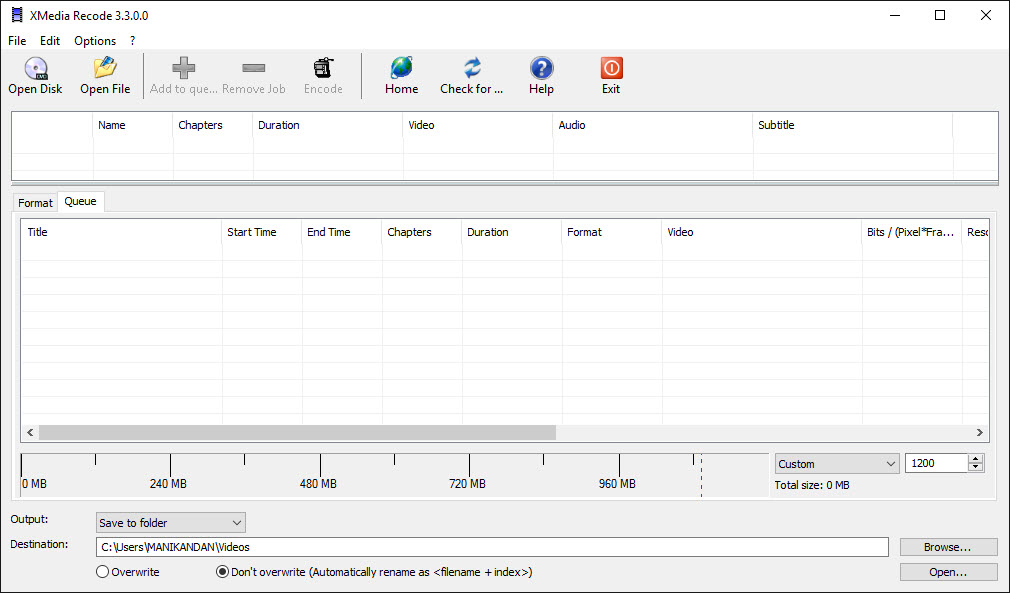Click the Open File folder icon
Viewport: 1010px width, 593px height.
coord(105,68)
